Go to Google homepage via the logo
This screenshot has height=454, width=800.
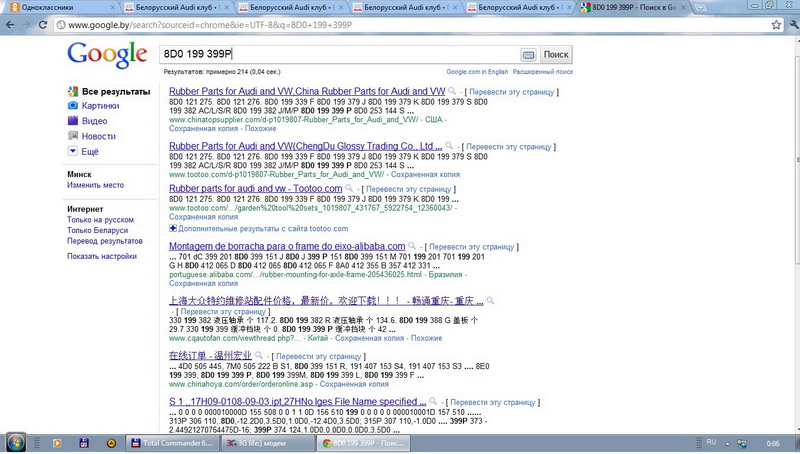[107, 55]
